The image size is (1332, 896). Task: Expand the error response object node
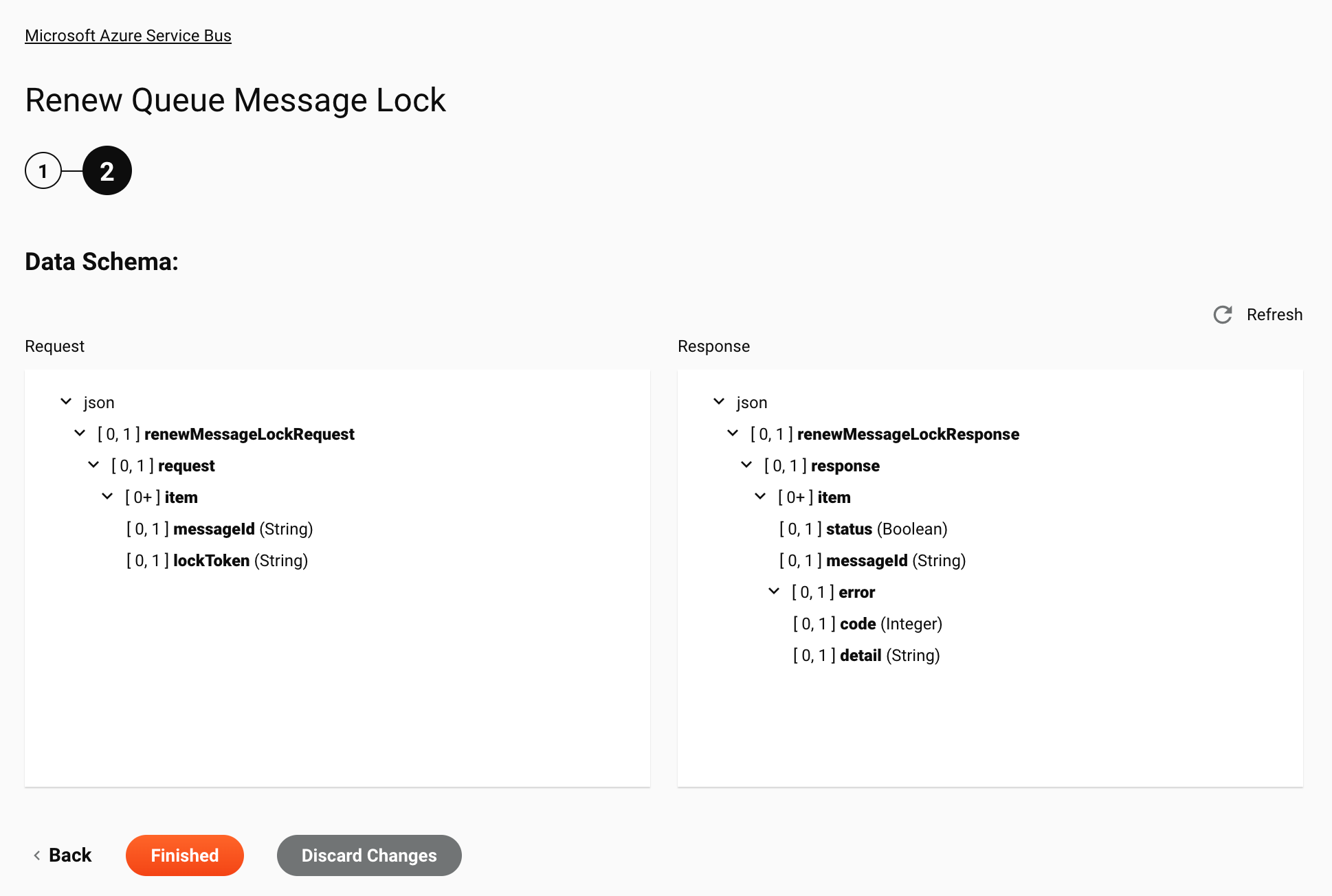click(x=775, y=592)
